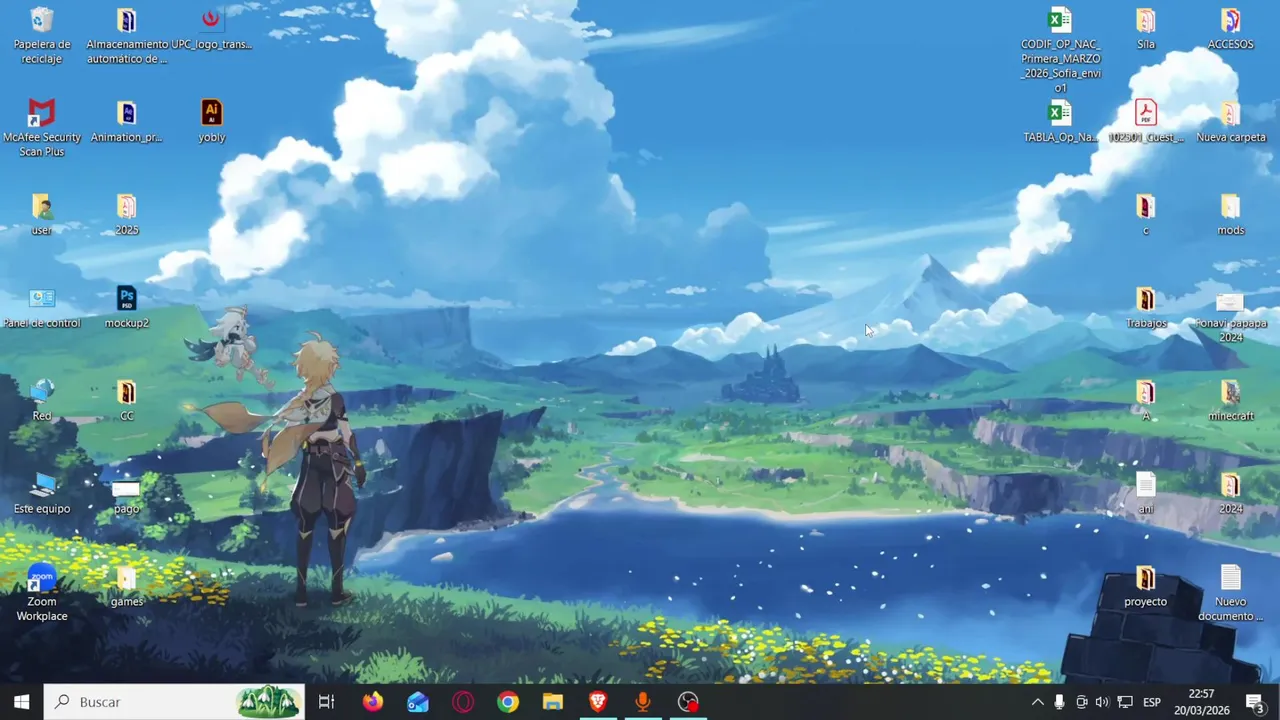This screenshot has width=1280, height=720.
Task: Select the 2024 archive icon
Action: click(x=1231, y=493)
